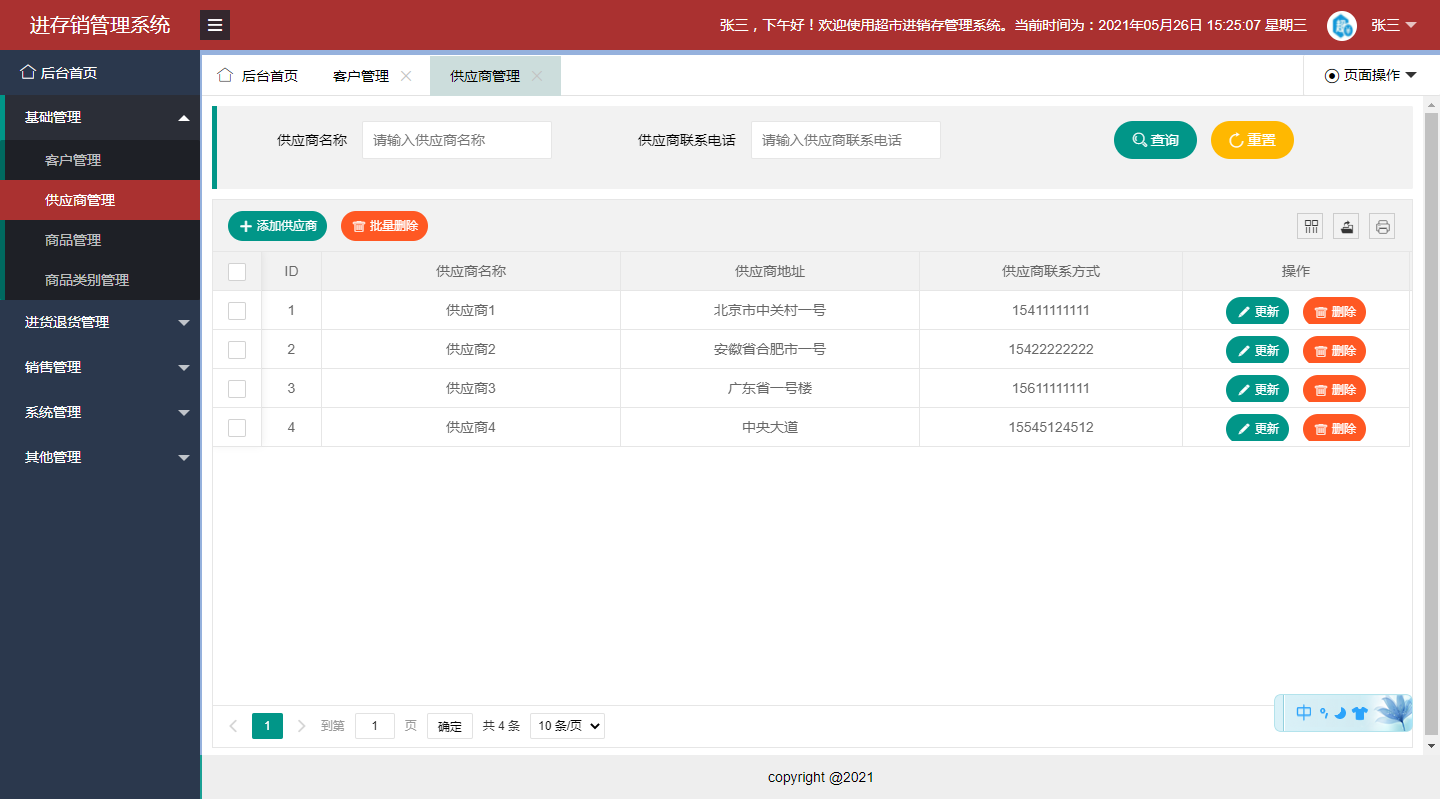Open 商品管理 in the sidebar
Screen dimensions: 1440x799
[102, 240]
